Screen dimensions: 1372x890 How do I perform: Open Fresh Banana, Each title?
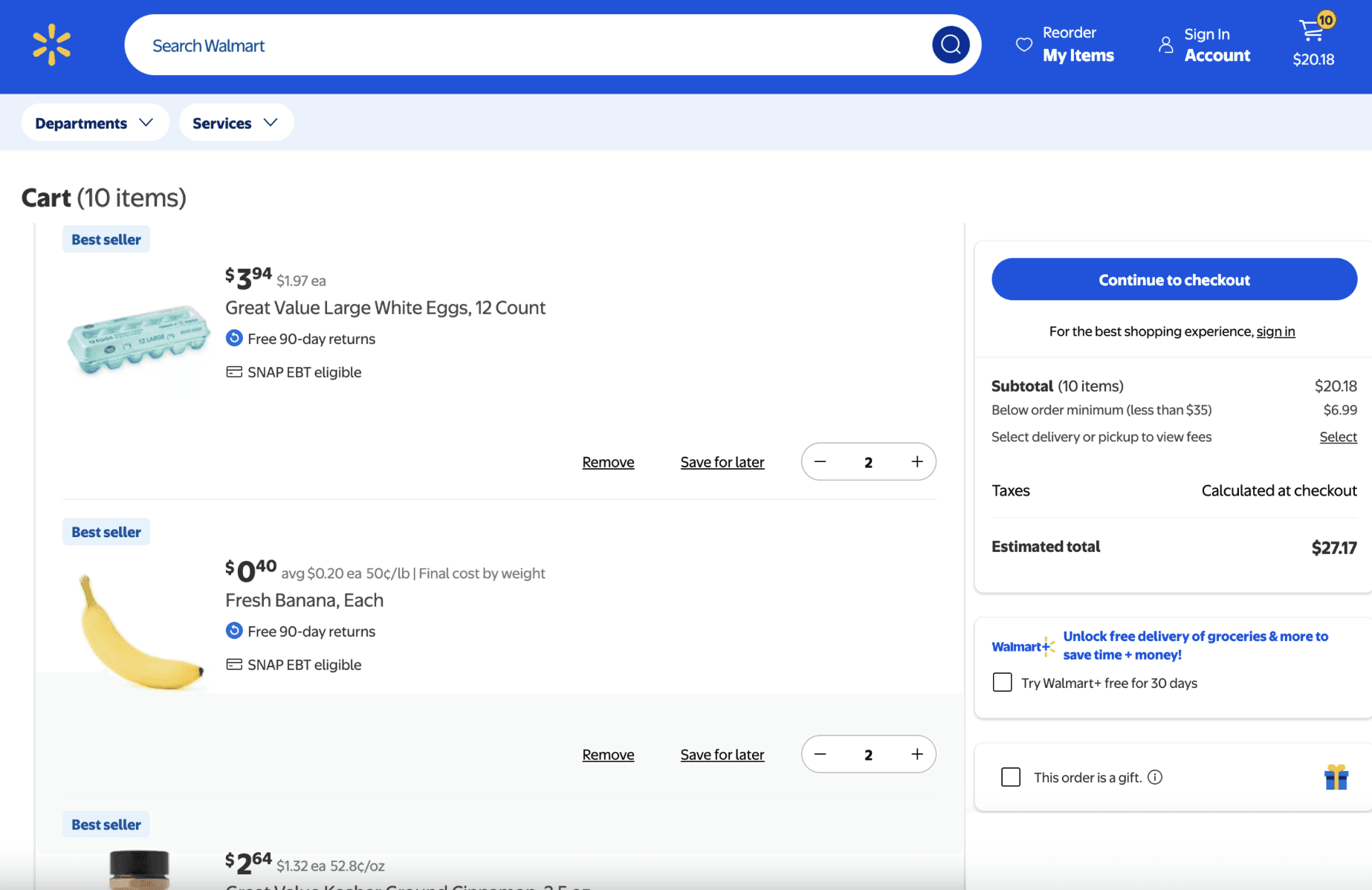click(x=305, y=600)
